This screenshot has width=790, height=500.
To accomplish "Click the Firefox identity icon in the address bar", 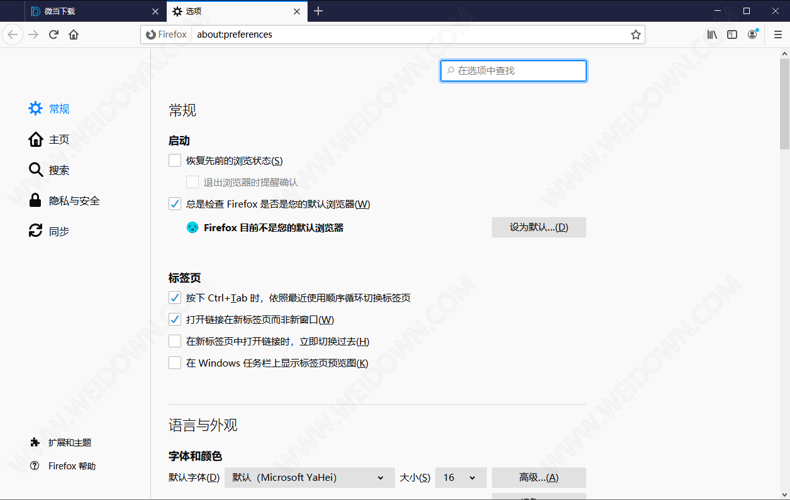I will coord(151,35).
